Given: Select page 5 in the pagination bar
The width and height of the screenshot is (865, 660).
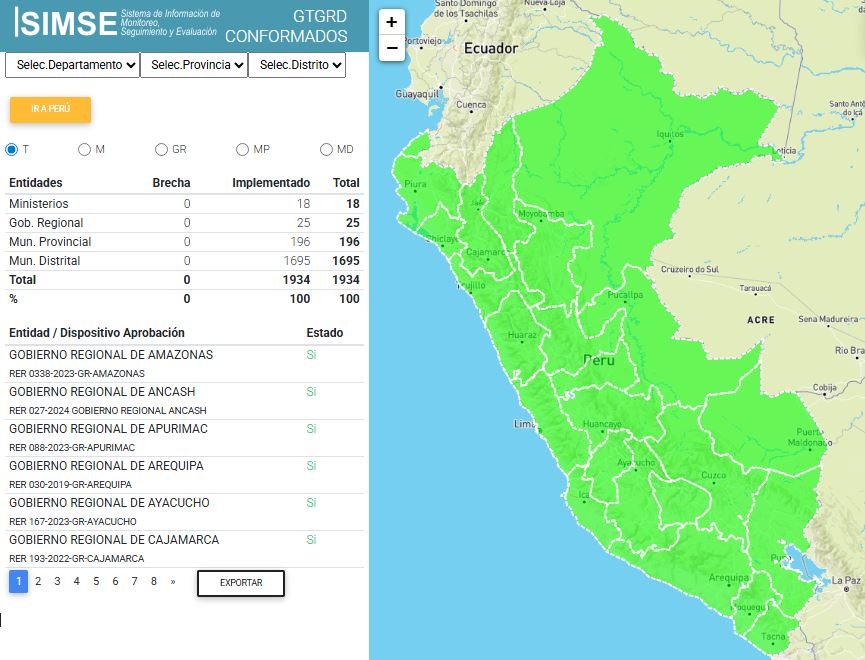Looking at the screenshot, I should coord(96,580).
